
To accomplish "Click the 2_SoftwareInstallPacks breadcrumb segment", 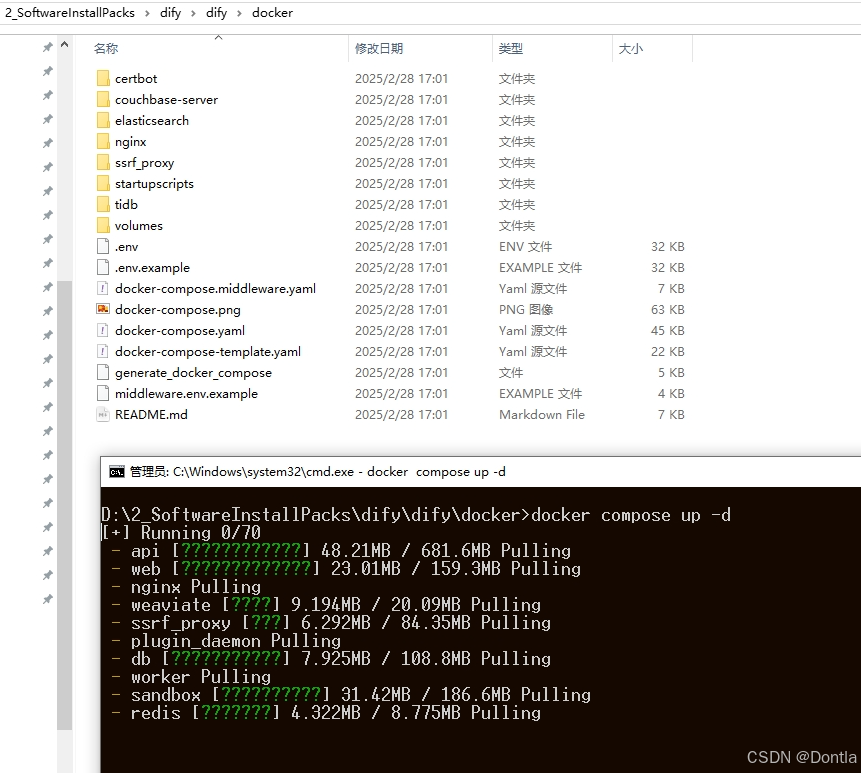I will point(70,13).
